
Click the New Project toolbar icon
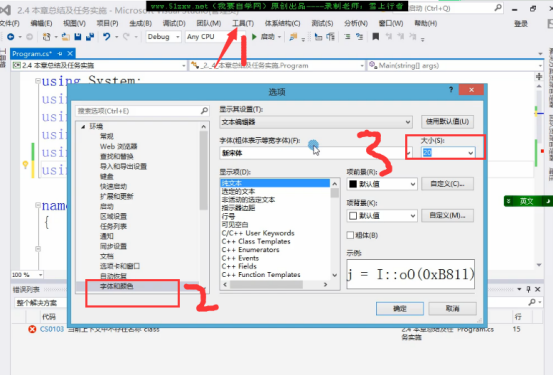[x=46, y=37]
